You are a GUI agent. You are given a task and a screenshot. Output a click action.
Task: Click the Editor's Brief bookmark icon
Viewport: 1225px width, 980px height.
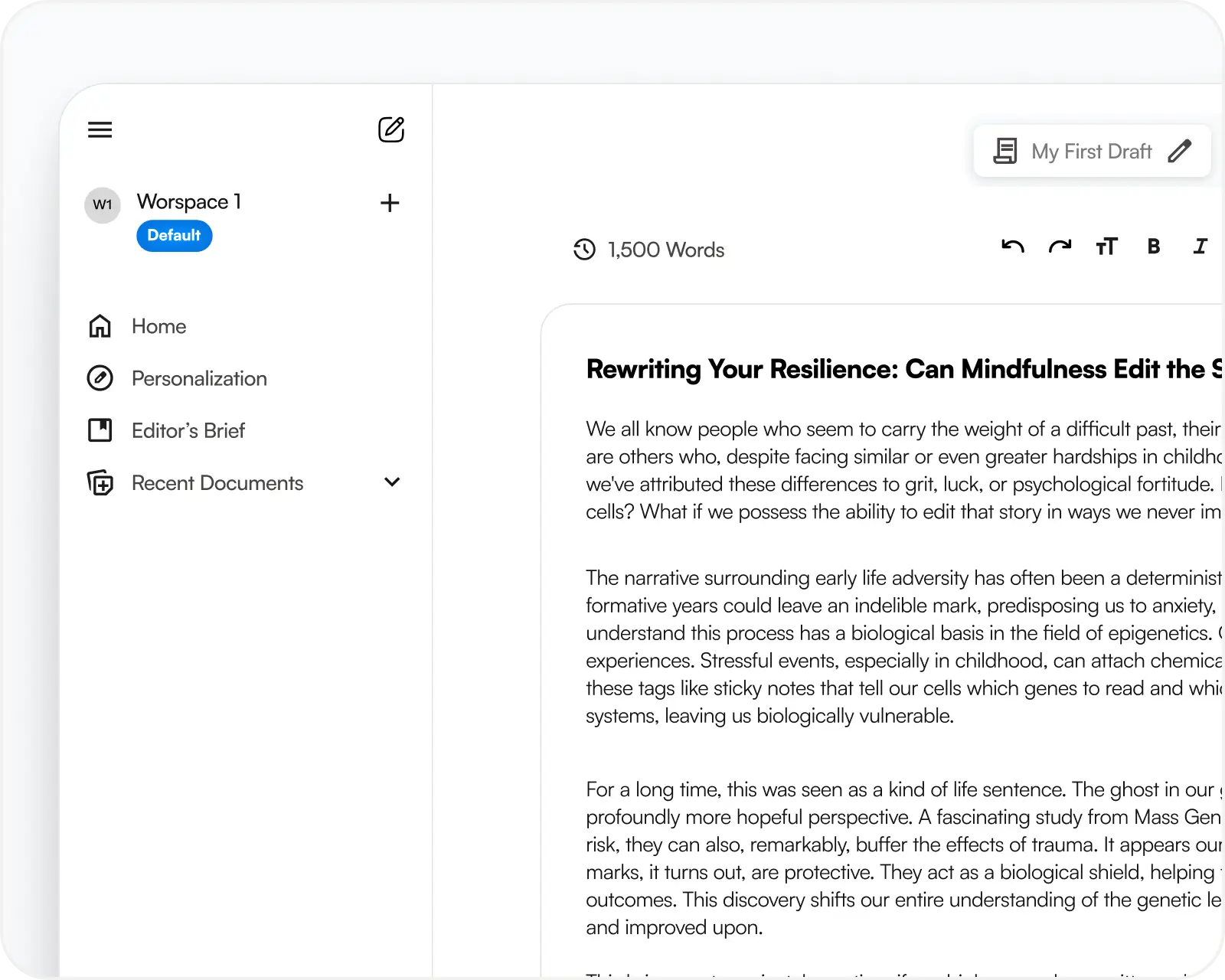point(100,430)
